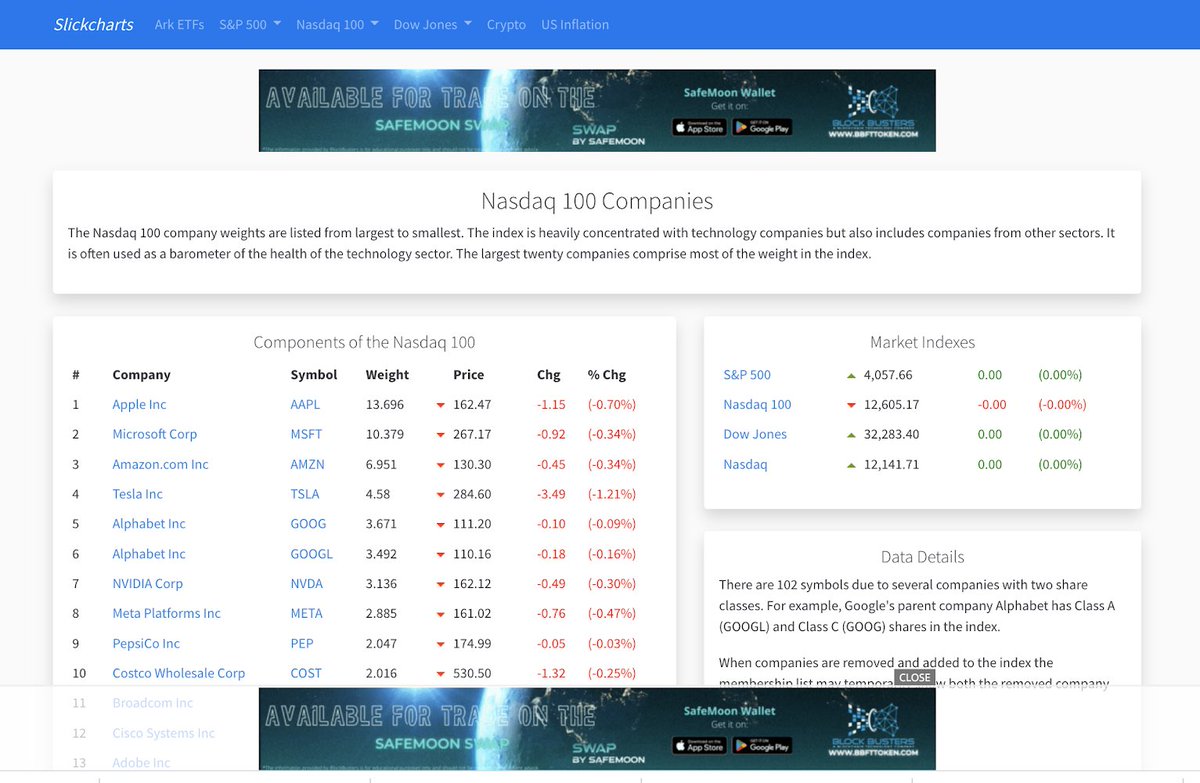Viewport: 1200px width, 783px height.
Task: Click red down arrow beside Apple price
Action: coord(440,405)
